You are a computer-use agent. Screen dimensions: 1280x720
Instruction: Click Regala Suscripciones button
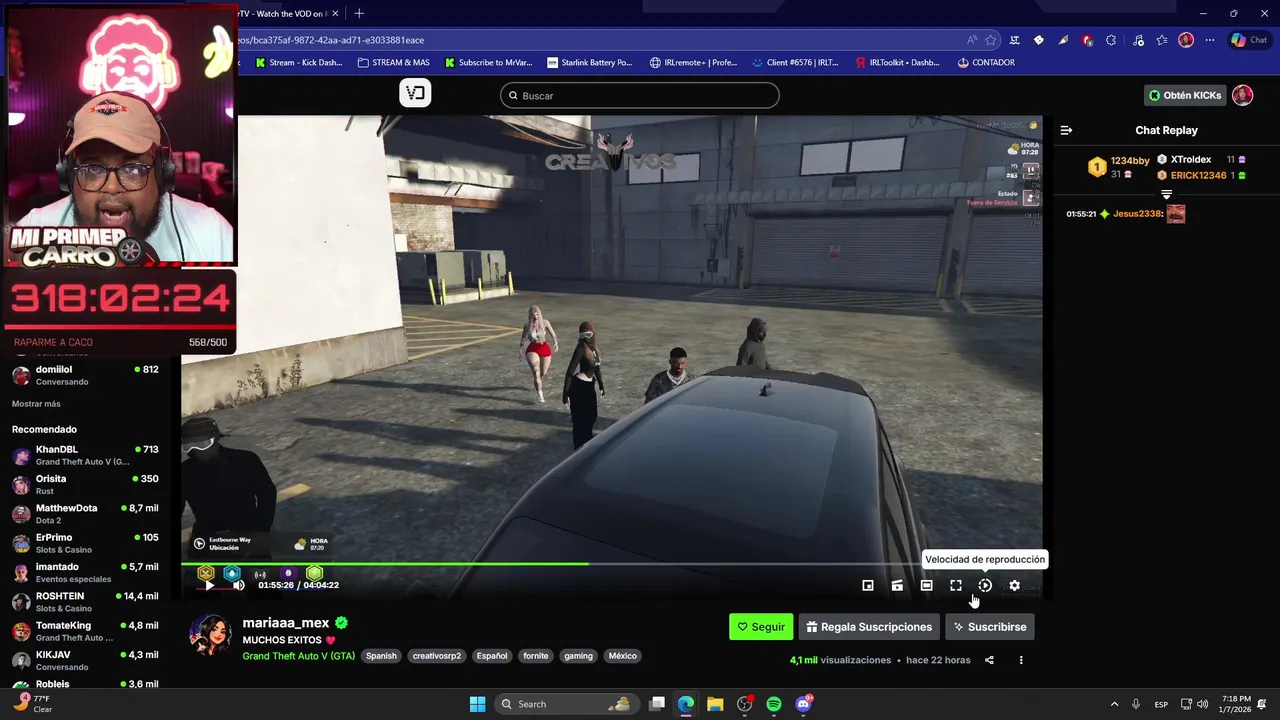(869, 627)
